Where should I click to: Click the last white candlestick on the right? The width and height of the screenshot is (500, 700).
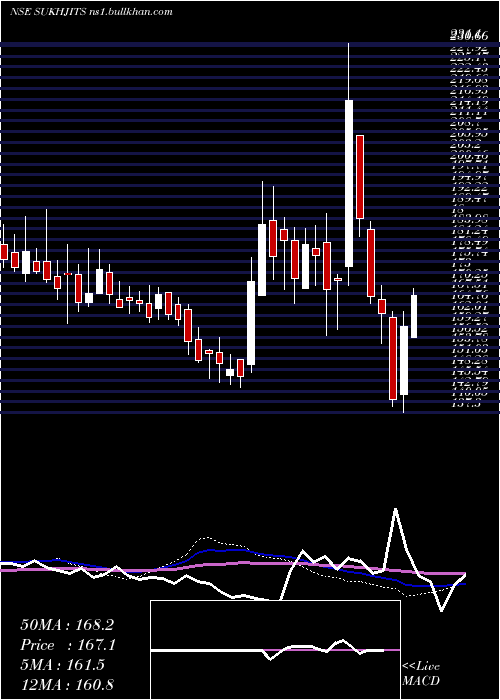[414, 316]
